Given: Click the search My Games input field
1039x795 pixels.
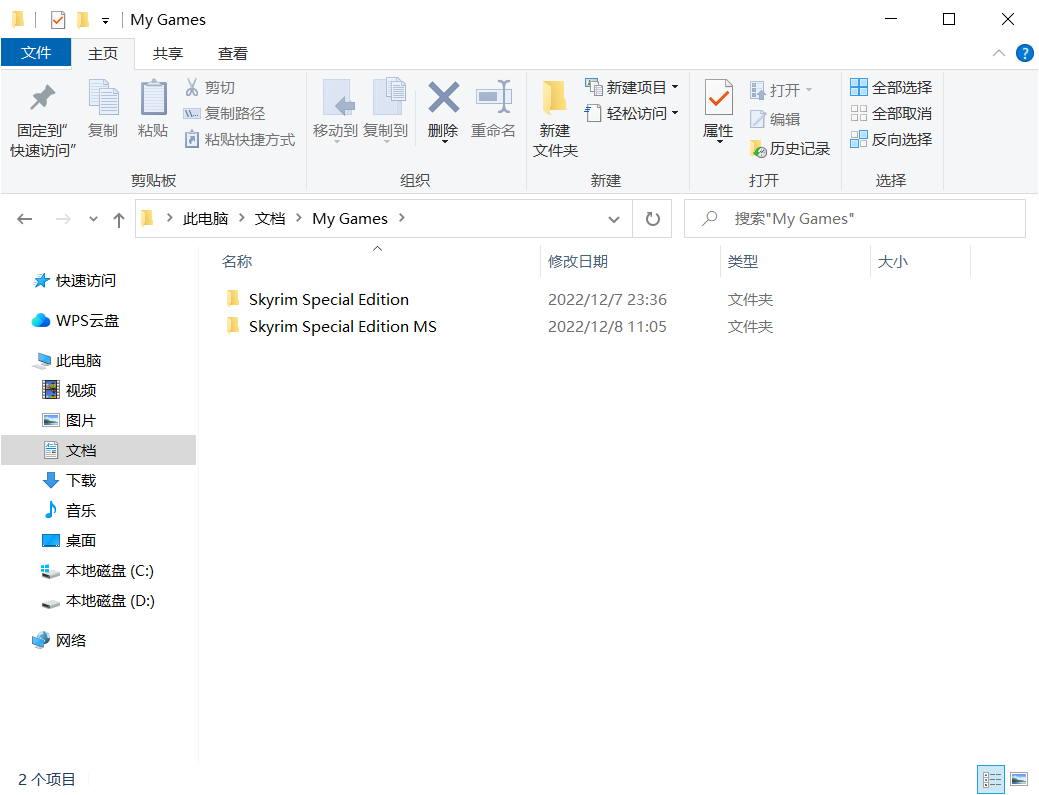Looking at the screenshot, I should click(x=855, y=219).
